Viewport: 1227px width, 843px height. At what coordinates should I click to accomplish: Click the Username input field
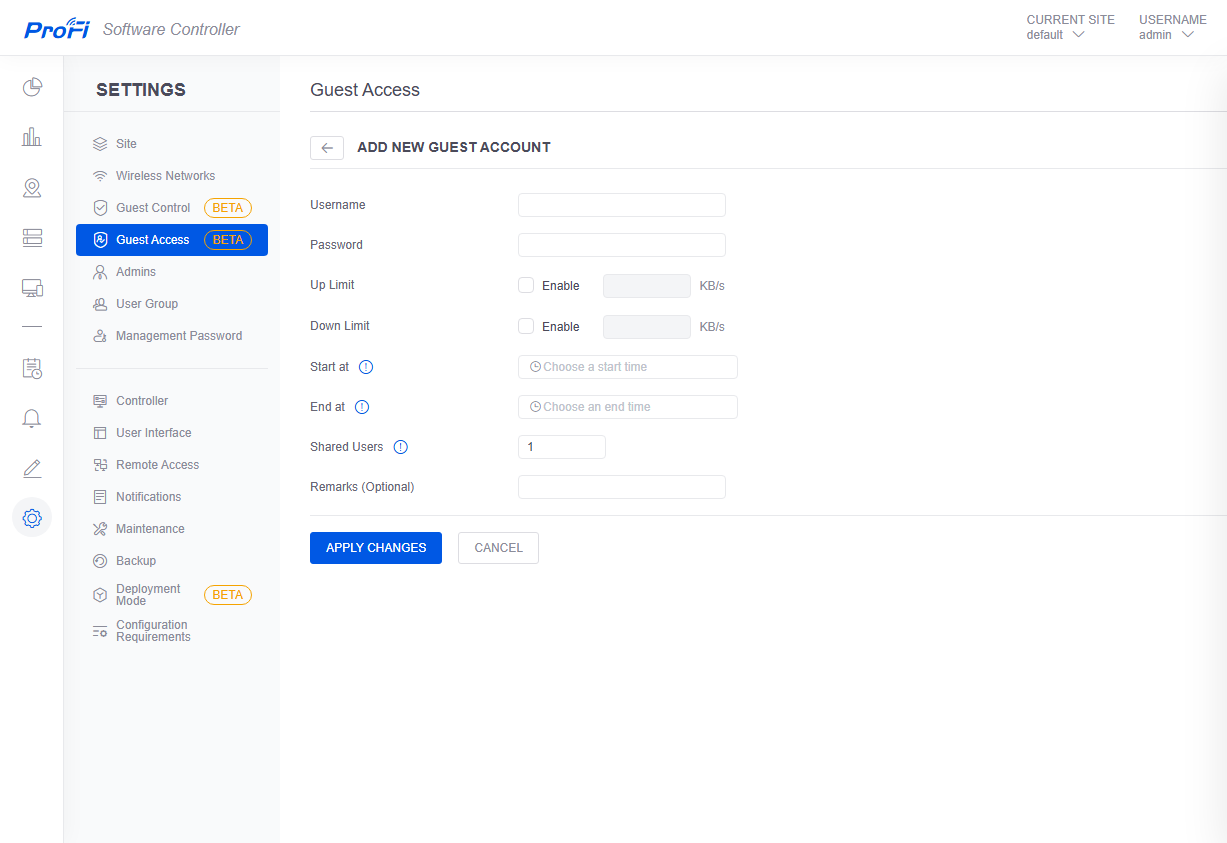click(x=622, y=205)
